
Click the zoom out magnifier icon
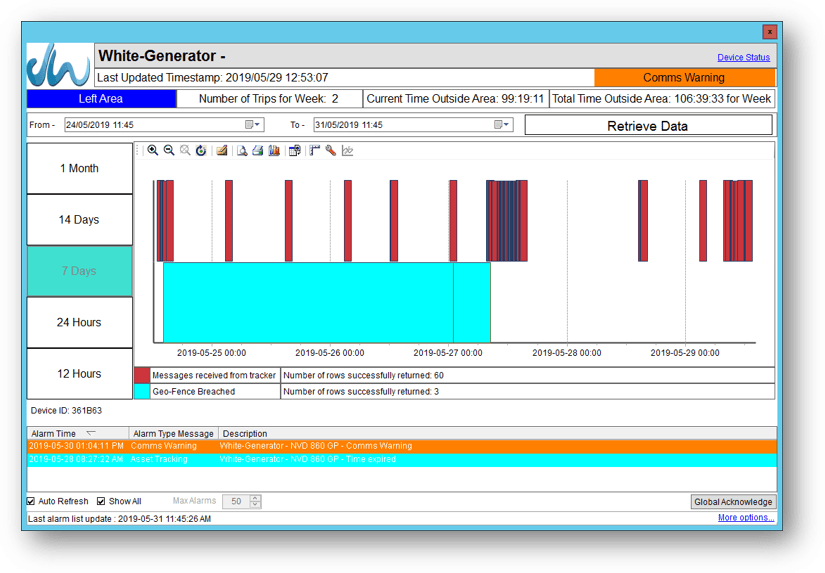(169, 150)
